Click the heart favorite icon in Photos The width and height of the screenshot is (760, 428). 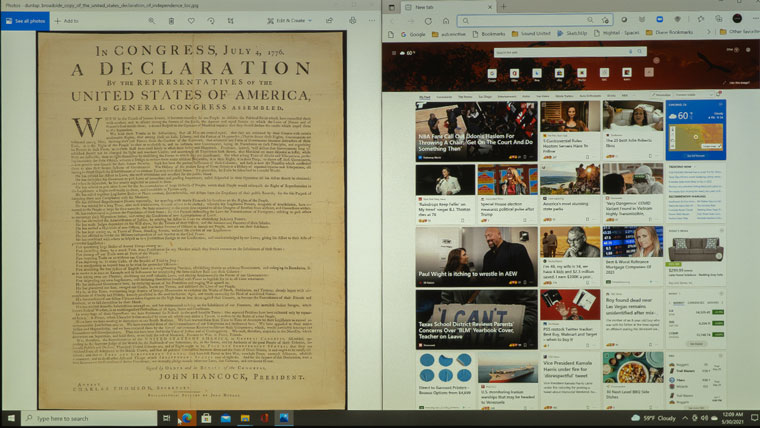tap(191, 21)
